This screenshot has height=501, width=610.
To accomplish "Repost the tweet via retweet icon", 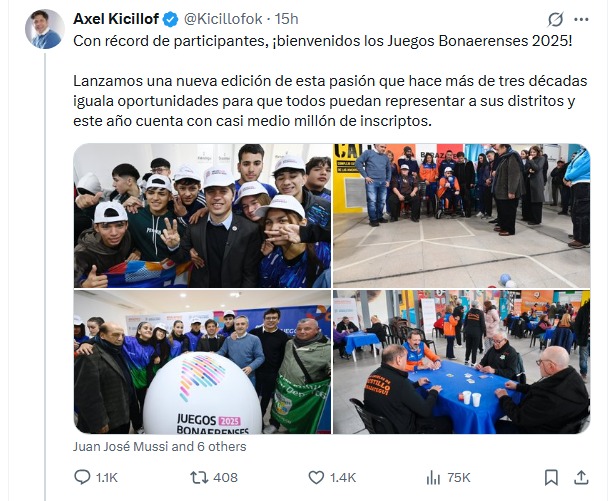I will click(199, 477).
